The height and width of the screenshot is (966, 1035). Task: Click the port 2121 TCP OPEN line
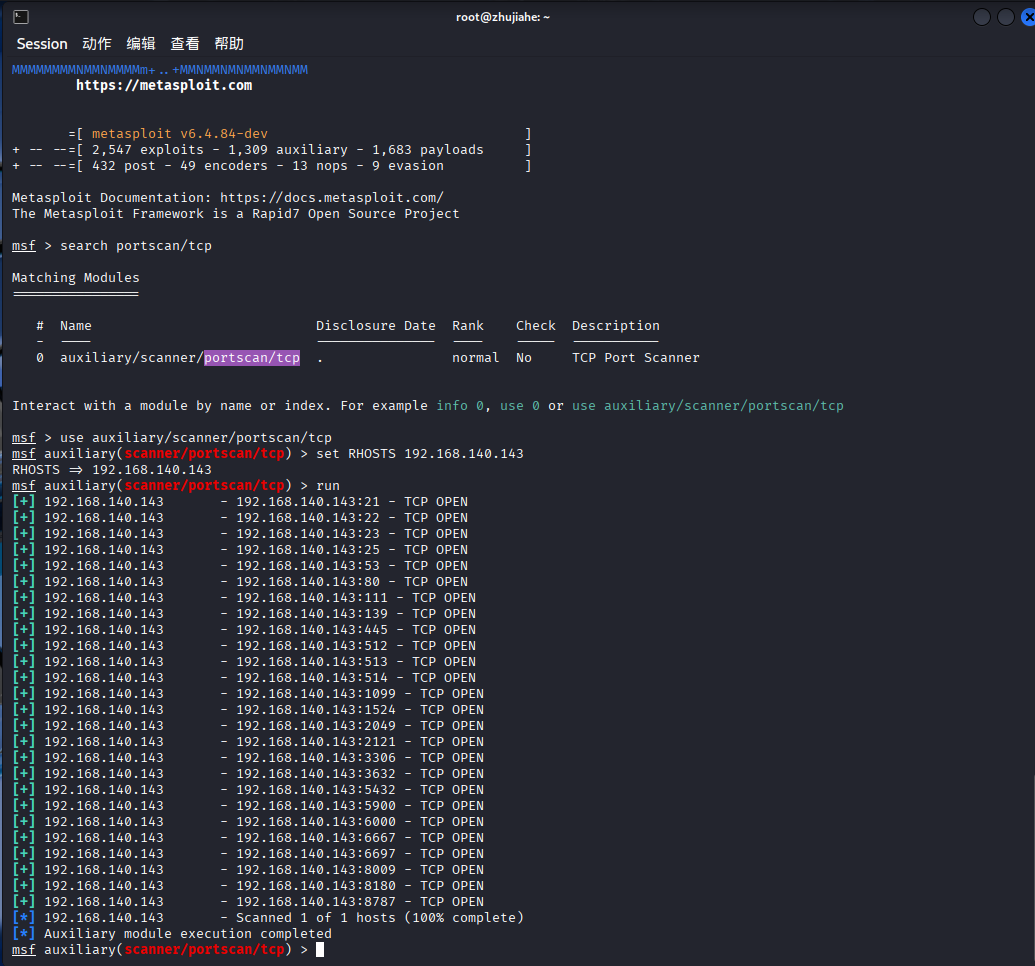point(248,742)
